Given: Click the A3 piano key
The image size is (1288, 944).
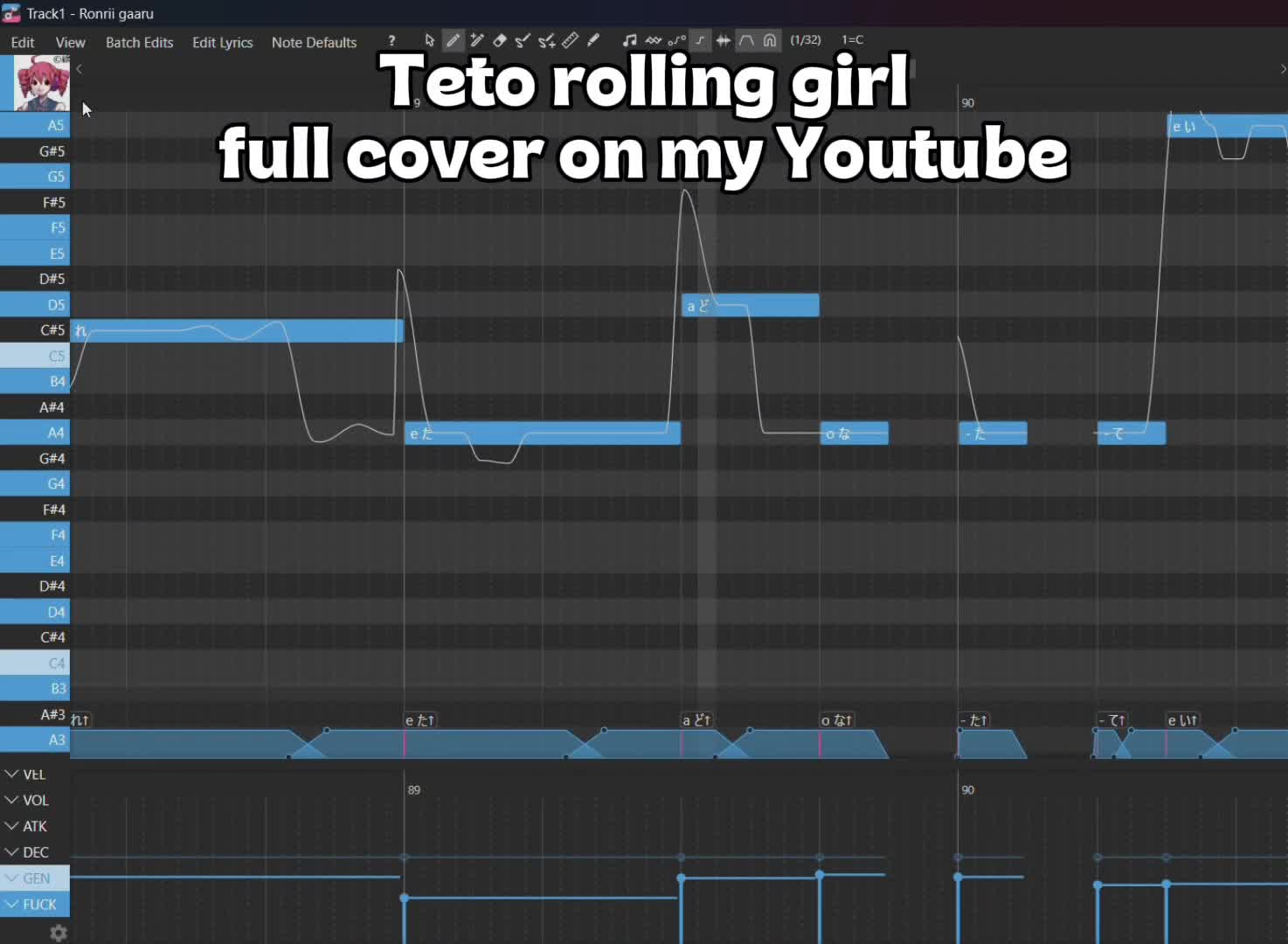Looking at the screenshot, I should 35,739.
